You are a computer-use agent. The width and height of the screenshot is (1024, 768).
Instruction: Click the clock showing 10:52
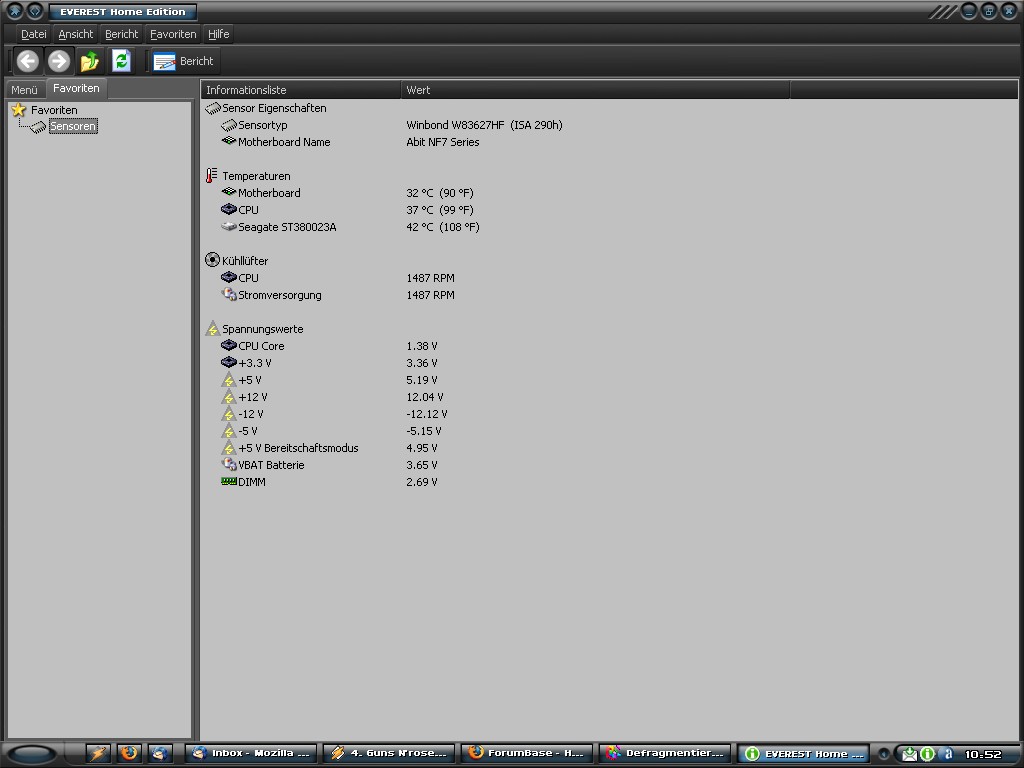[983, 754]
